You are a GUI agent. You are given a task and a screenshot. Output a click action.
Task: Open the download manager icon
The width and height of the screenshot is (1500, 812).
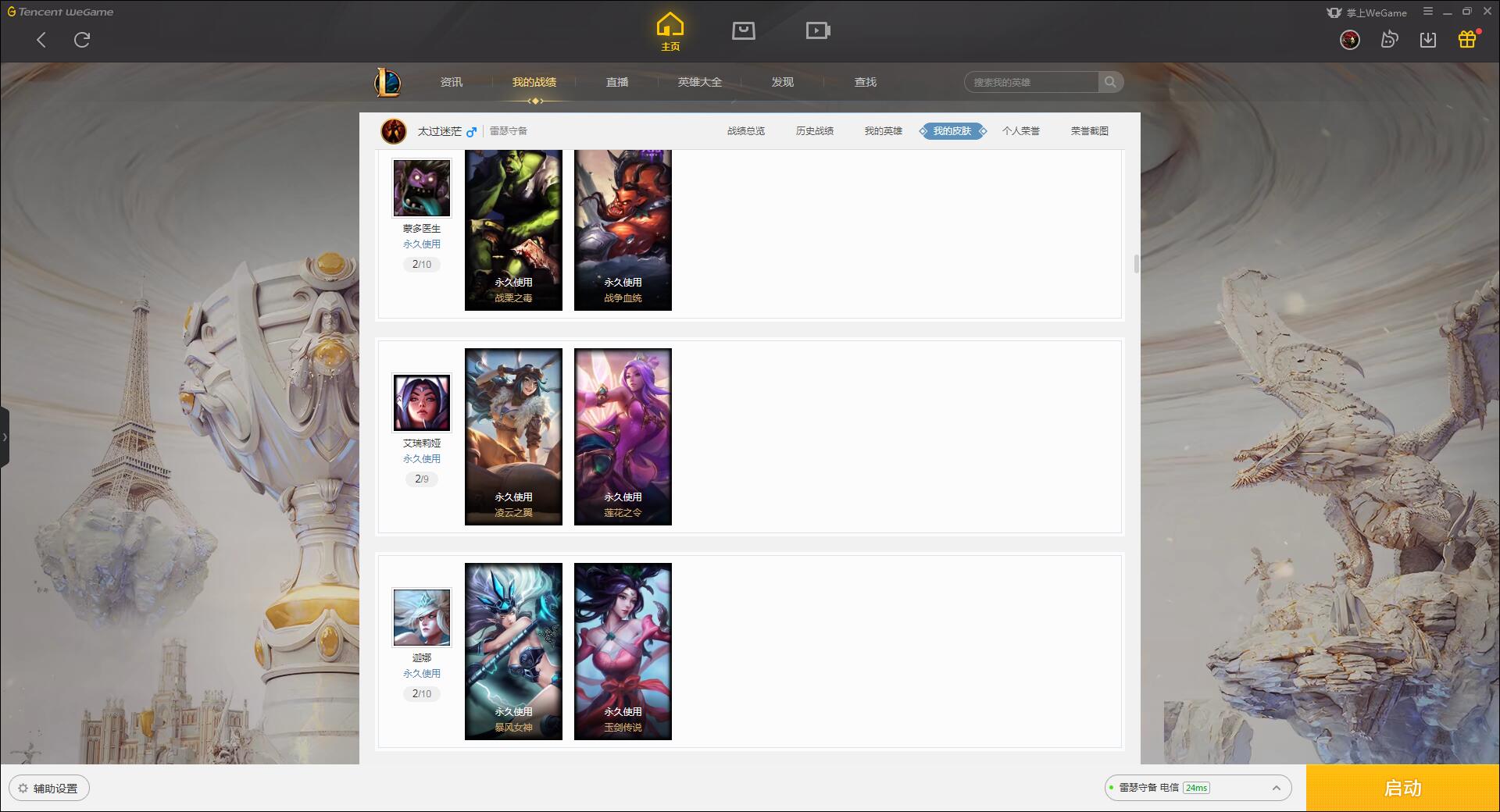1428,40
